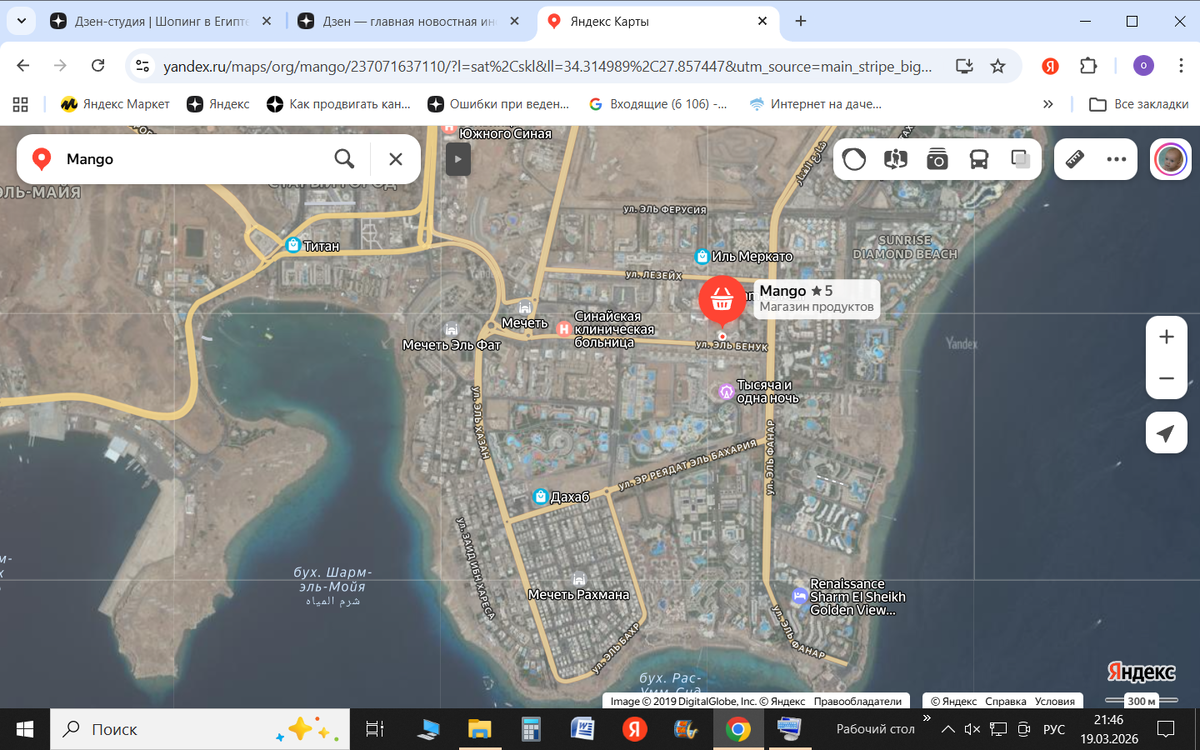Screen dimensions: 1200x750
Task: Click the Яндекс logo on map
Action: click(1141, 671)
